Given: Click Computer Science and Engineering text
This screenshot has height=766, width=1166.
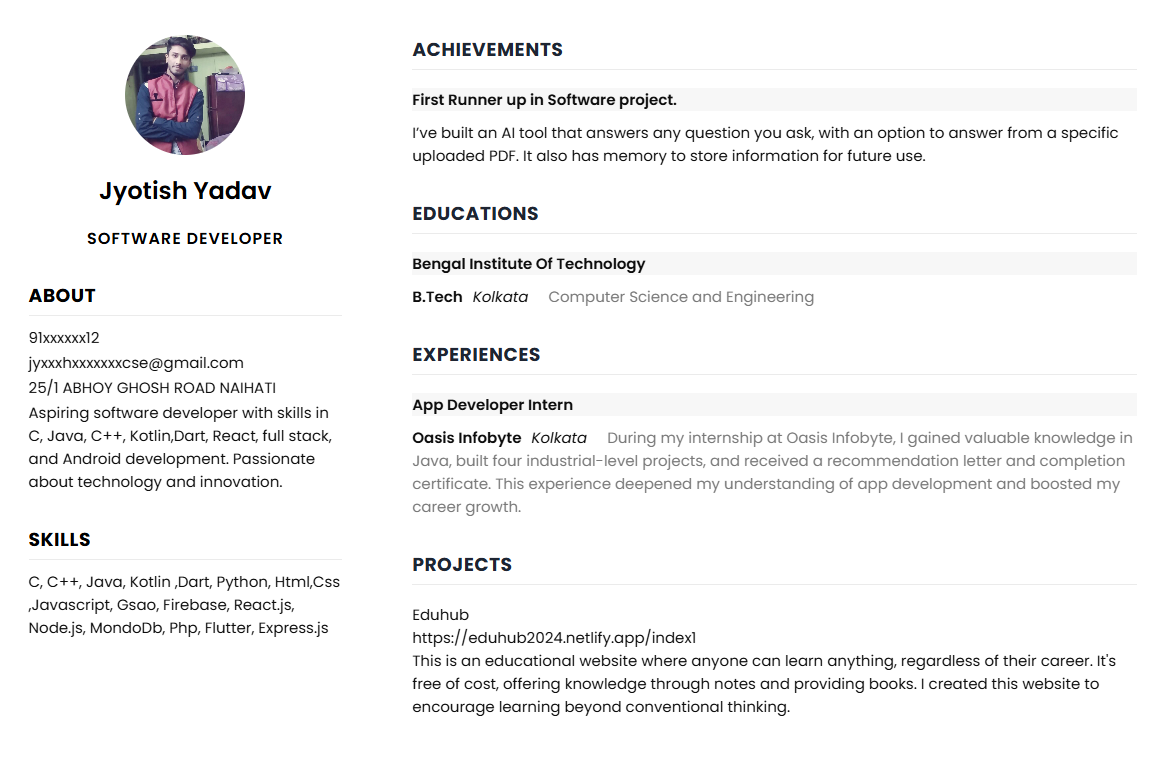Looking at the screenshot, I should tap(681, 297).
